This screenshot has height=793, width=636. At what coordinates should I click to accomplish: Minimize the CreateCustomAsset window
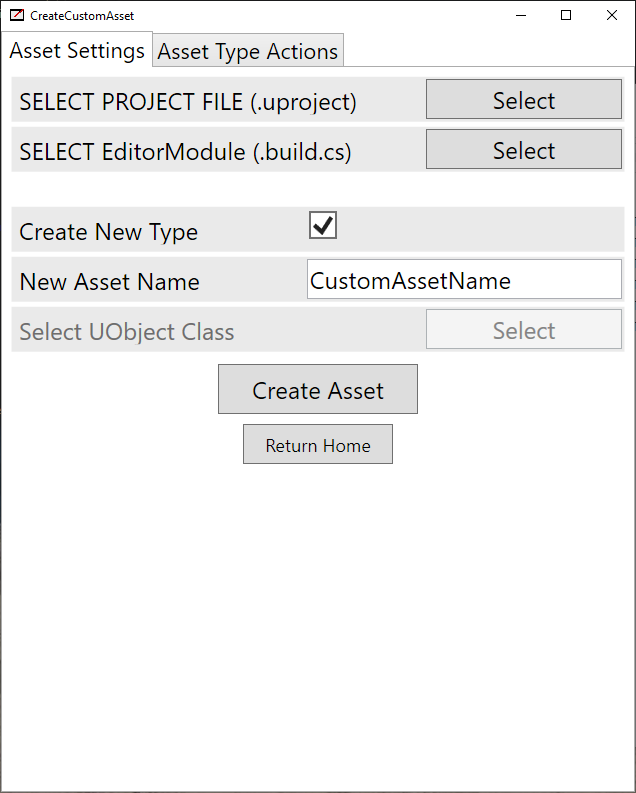click(521, 15)
